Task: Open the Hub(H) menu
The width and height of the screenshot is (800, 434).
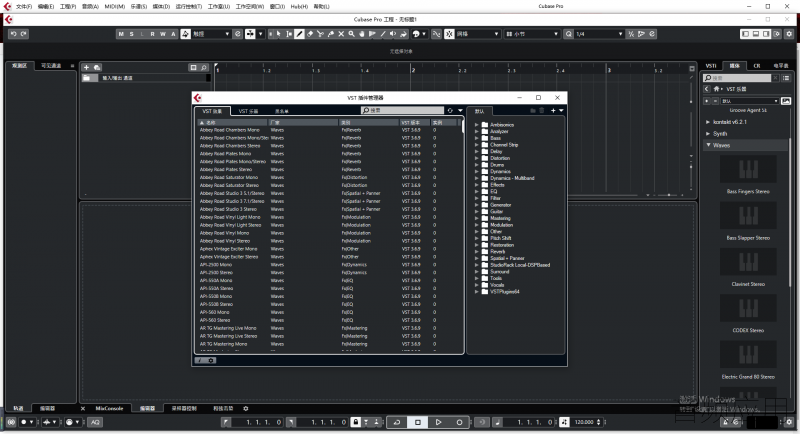Action: 299,7
